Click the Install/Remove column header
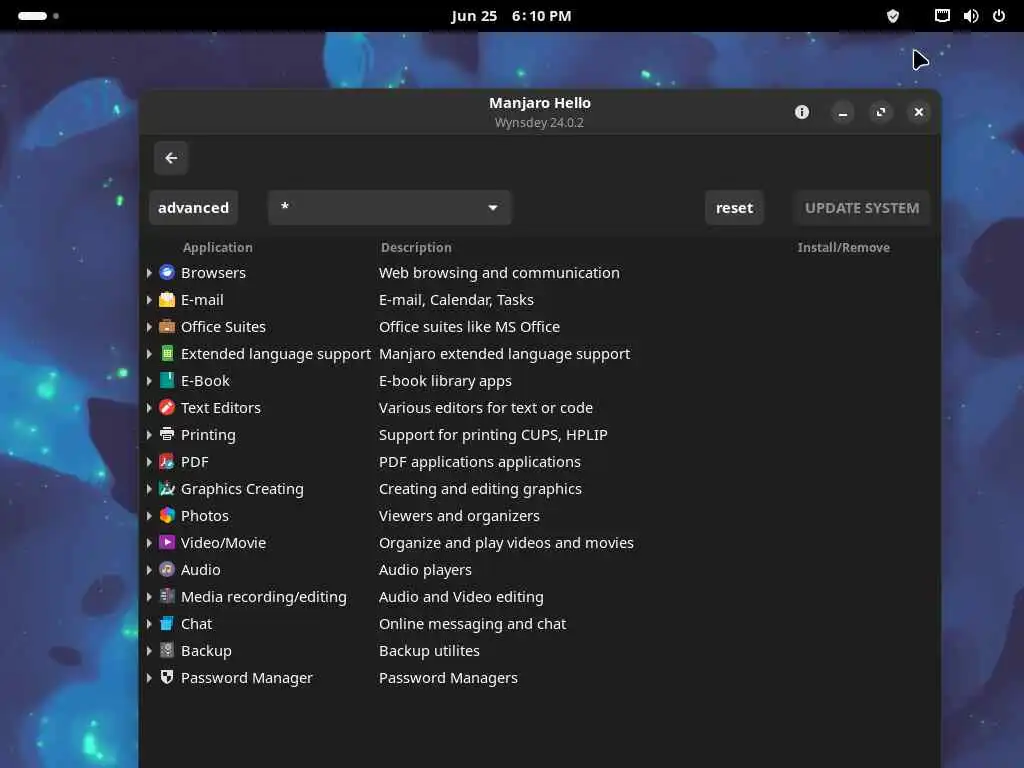The image size is (1024, 768). click(843, 248)
